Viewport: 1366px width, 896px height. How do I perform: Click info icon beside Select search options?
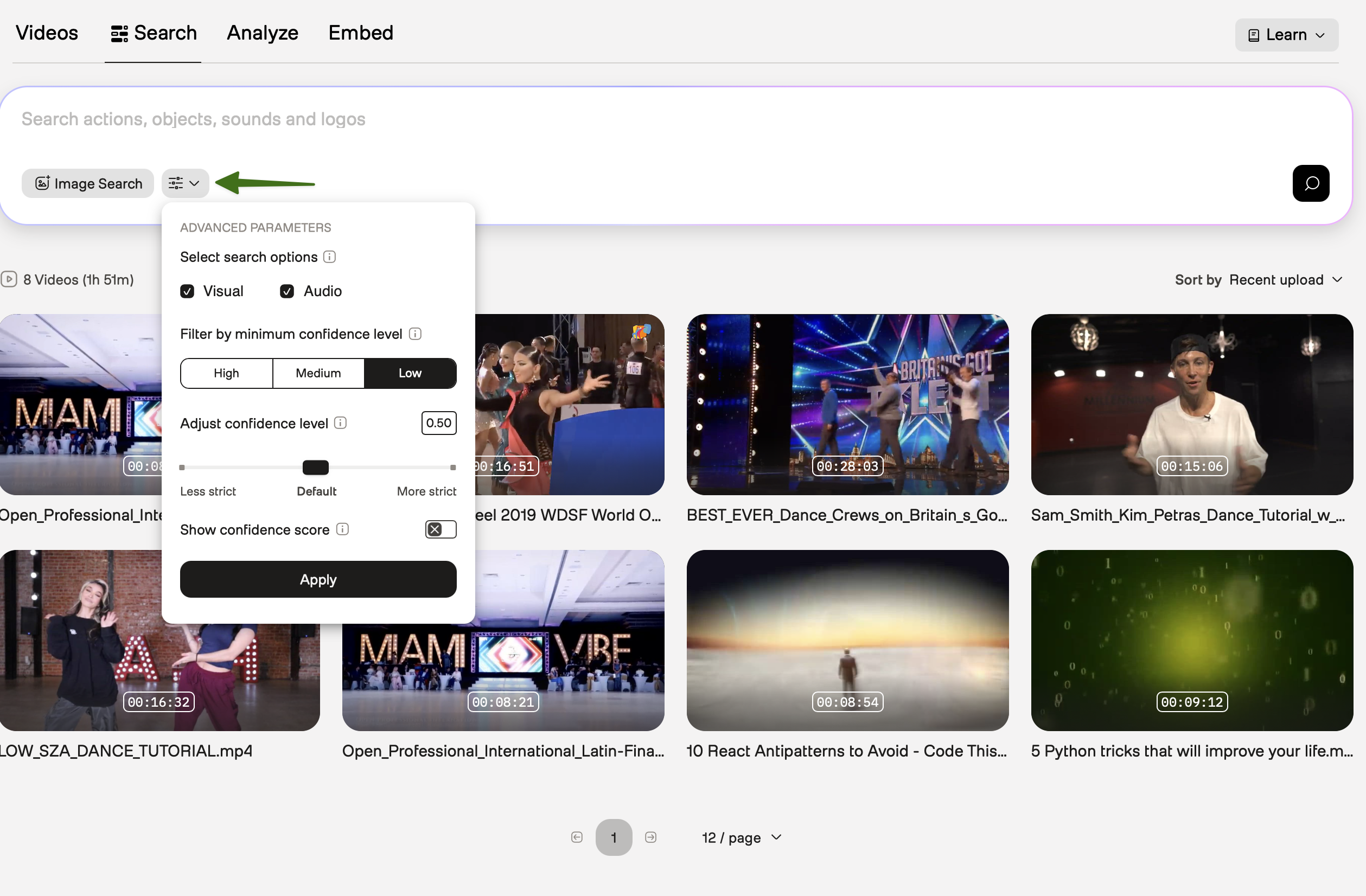coord(329,257)
